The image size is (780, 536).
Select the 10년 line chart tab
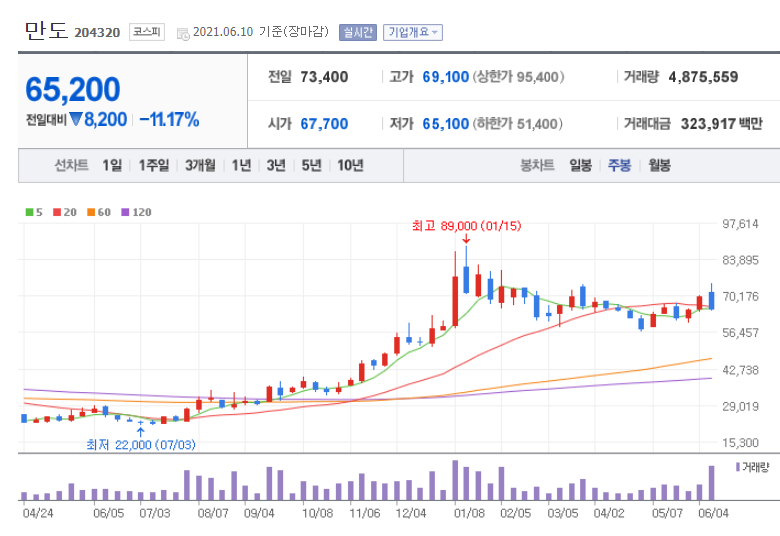coord(350,165)
